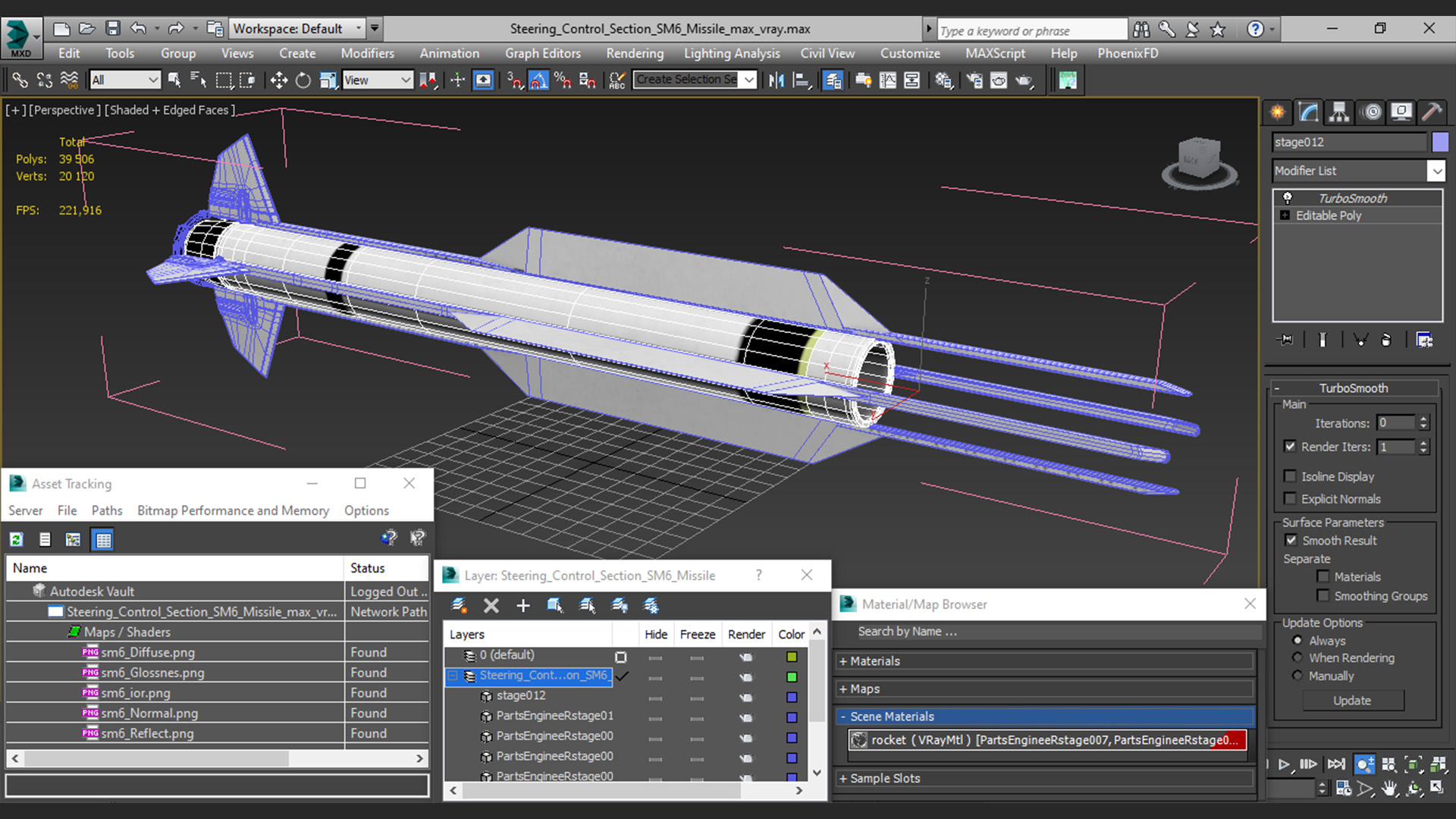1456x819 pixels.
Task: Open the Modifiers menu in menu bar
Action: coord(366,53)
